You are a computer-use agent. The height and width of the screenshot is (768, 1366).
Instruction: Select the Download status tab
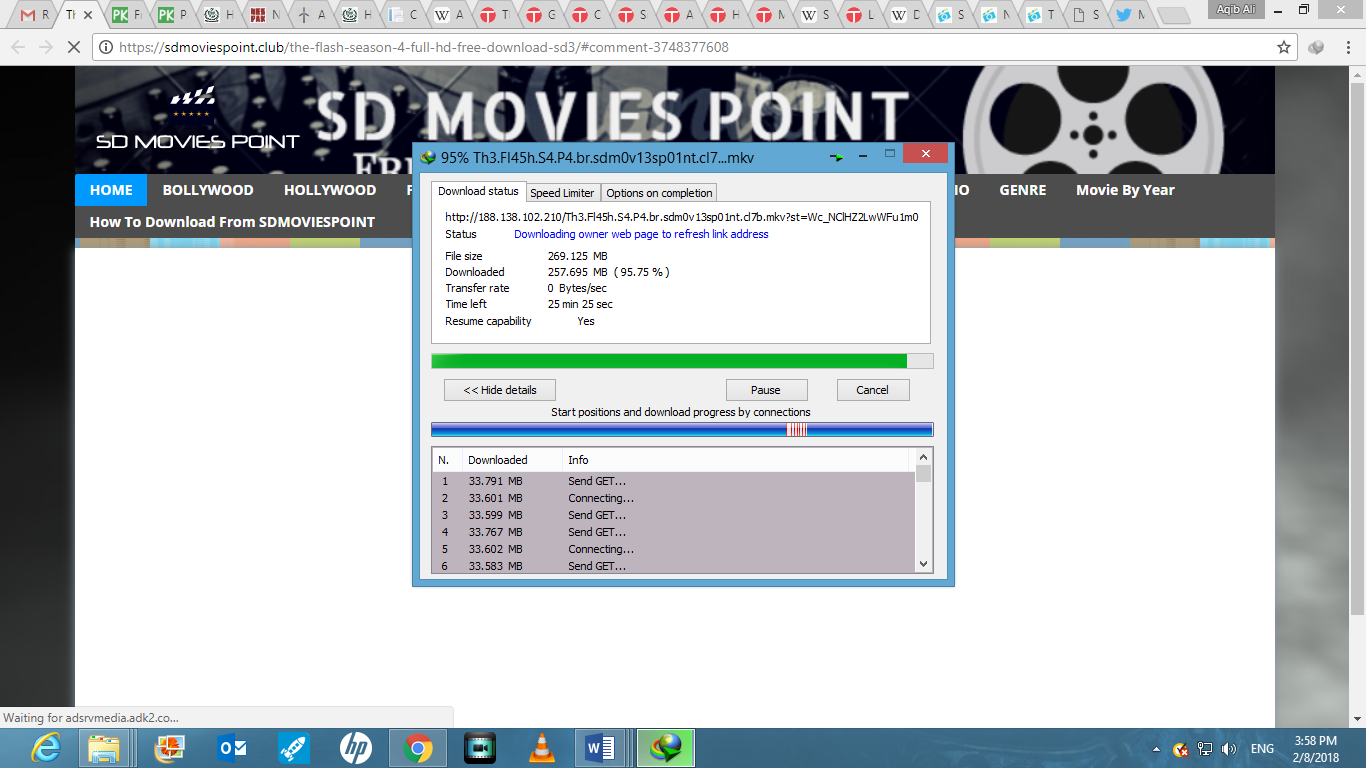(478, 191)
